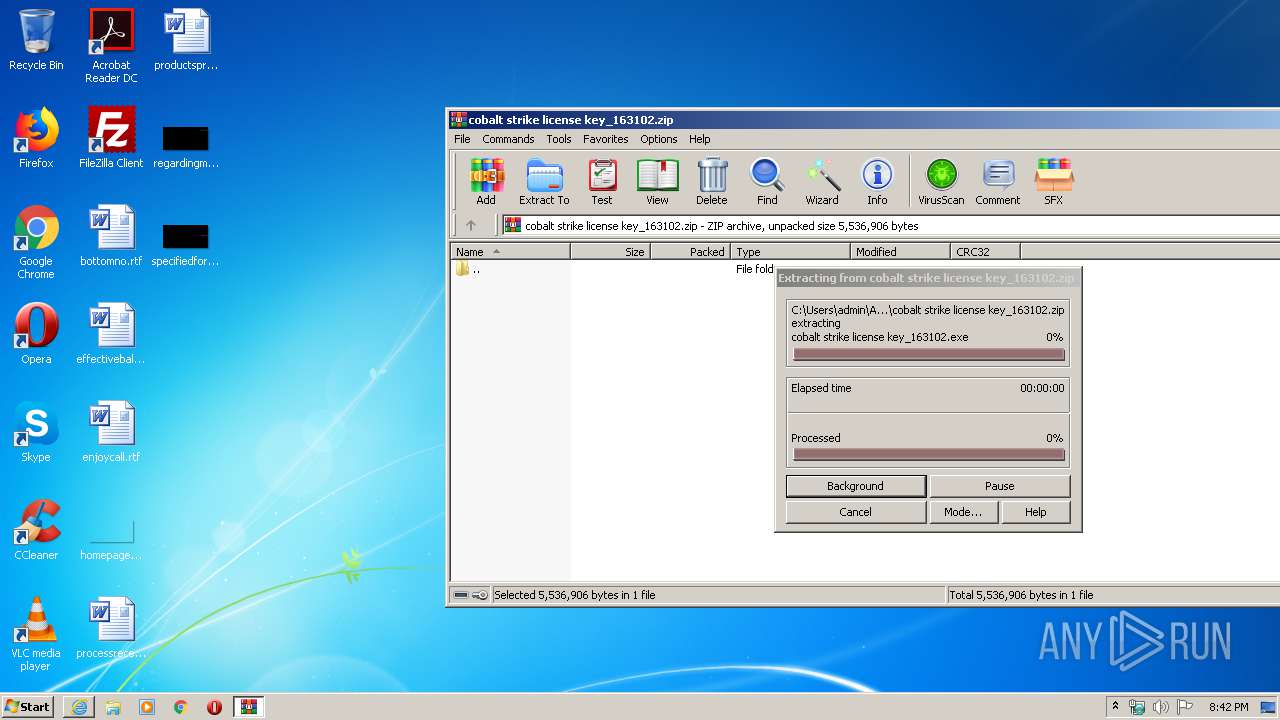Viewport: 1280px width, 720px height.
Task: Click the Test archive icon
Action: 602,181
